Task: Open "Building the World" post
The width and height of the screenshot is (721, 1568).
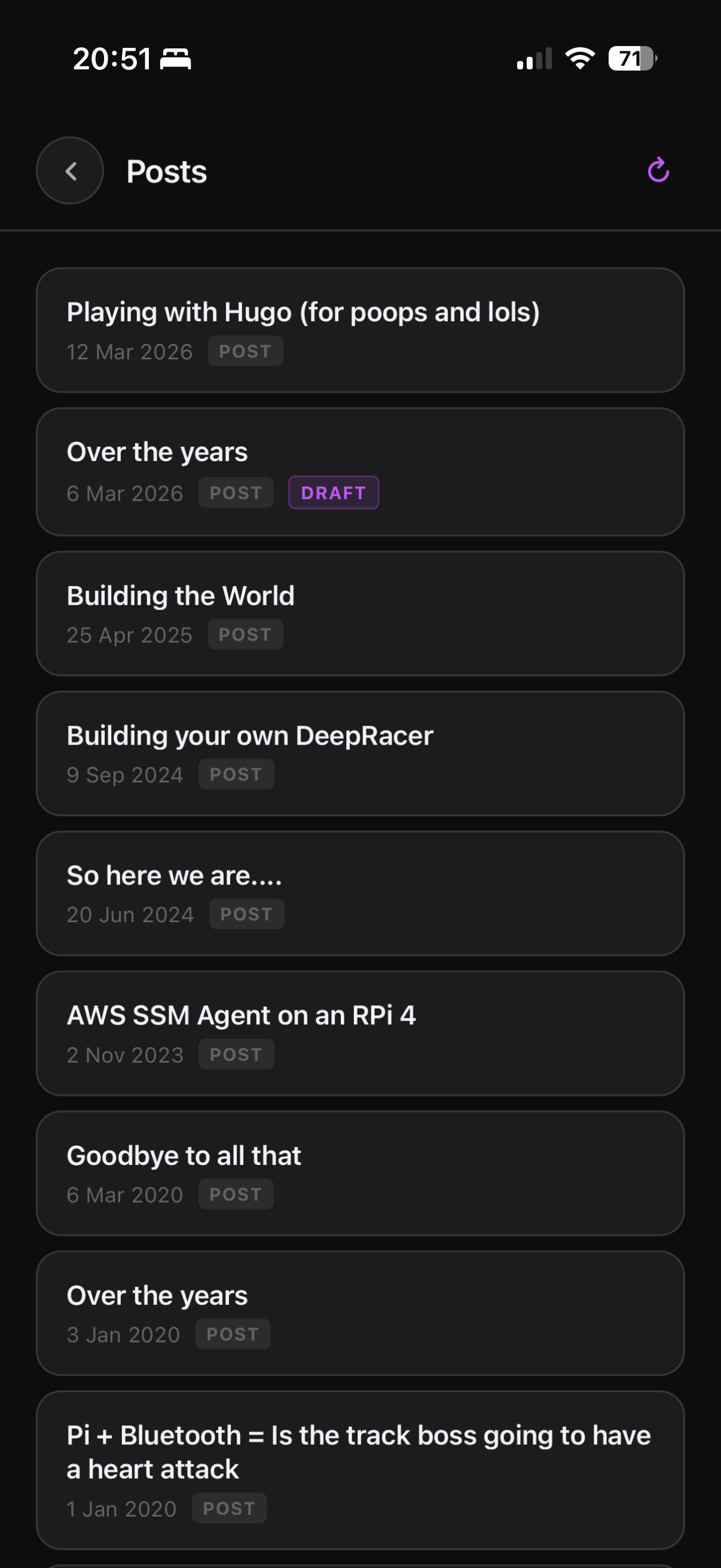Action: 360,613
